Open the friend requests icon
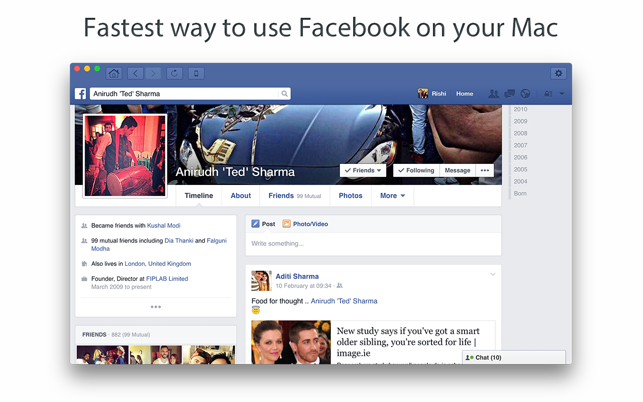 [x=494, y=94]
